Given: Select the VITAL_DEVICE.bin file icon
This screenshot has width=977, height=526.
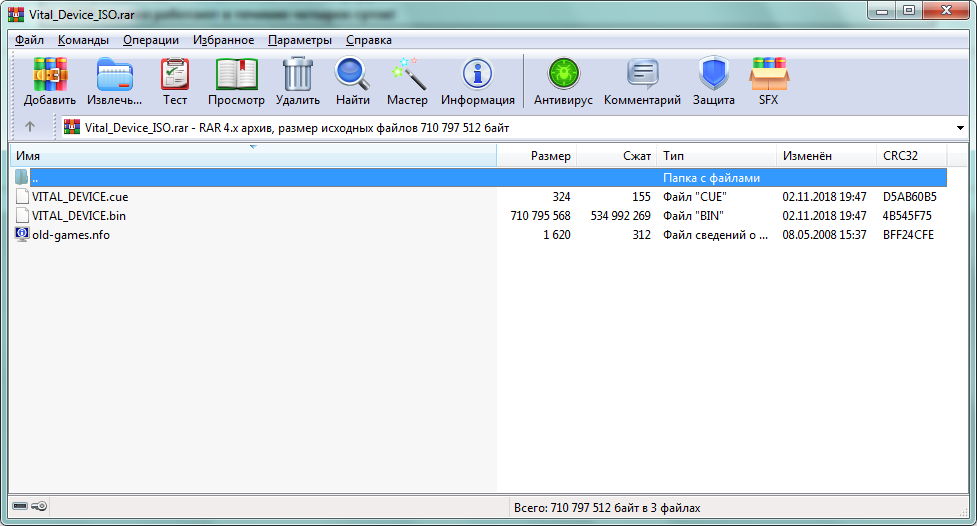Looking at the screenshot, I should 22,216.
